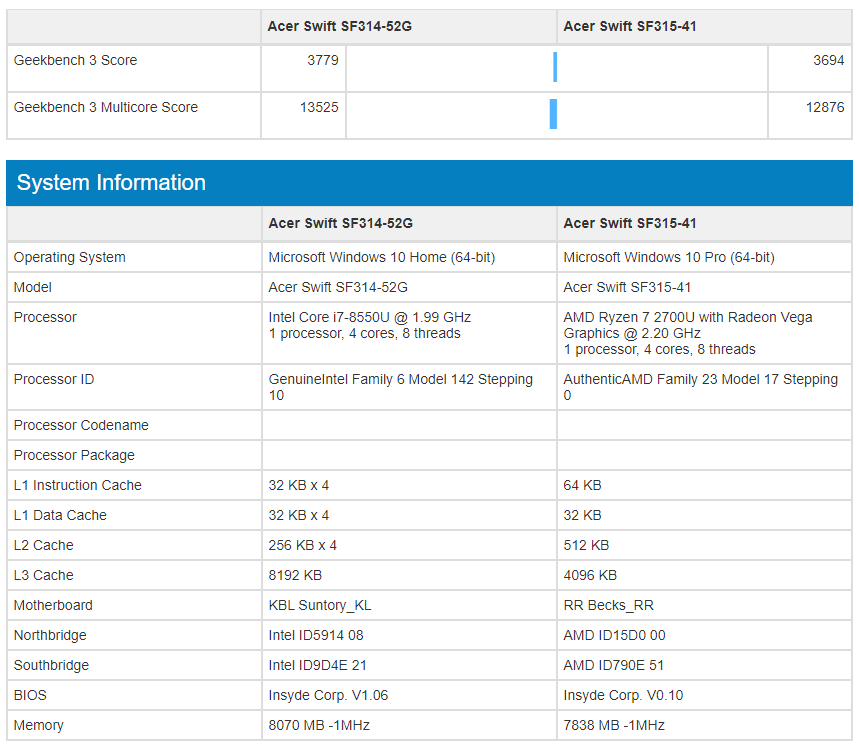Select Microsoft Windows 10 Home (64-bit) cell
The width and height of the screenshot is (859, 746).
point(409,257)
